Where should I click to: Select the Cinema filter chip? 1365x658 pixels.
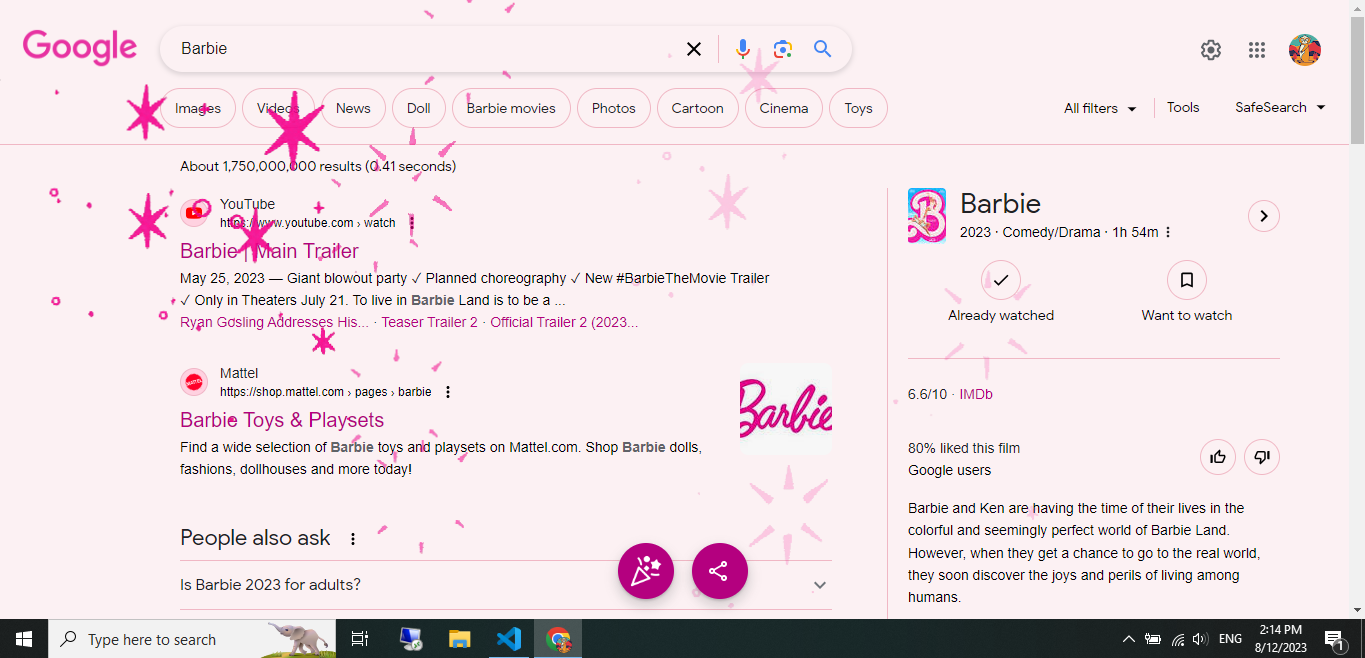[784, 108]
